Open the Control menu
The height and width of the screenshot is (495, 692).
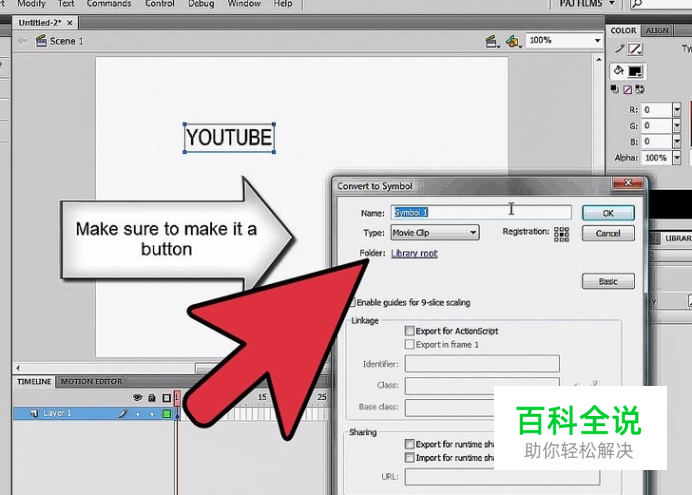tap(160, 4)
